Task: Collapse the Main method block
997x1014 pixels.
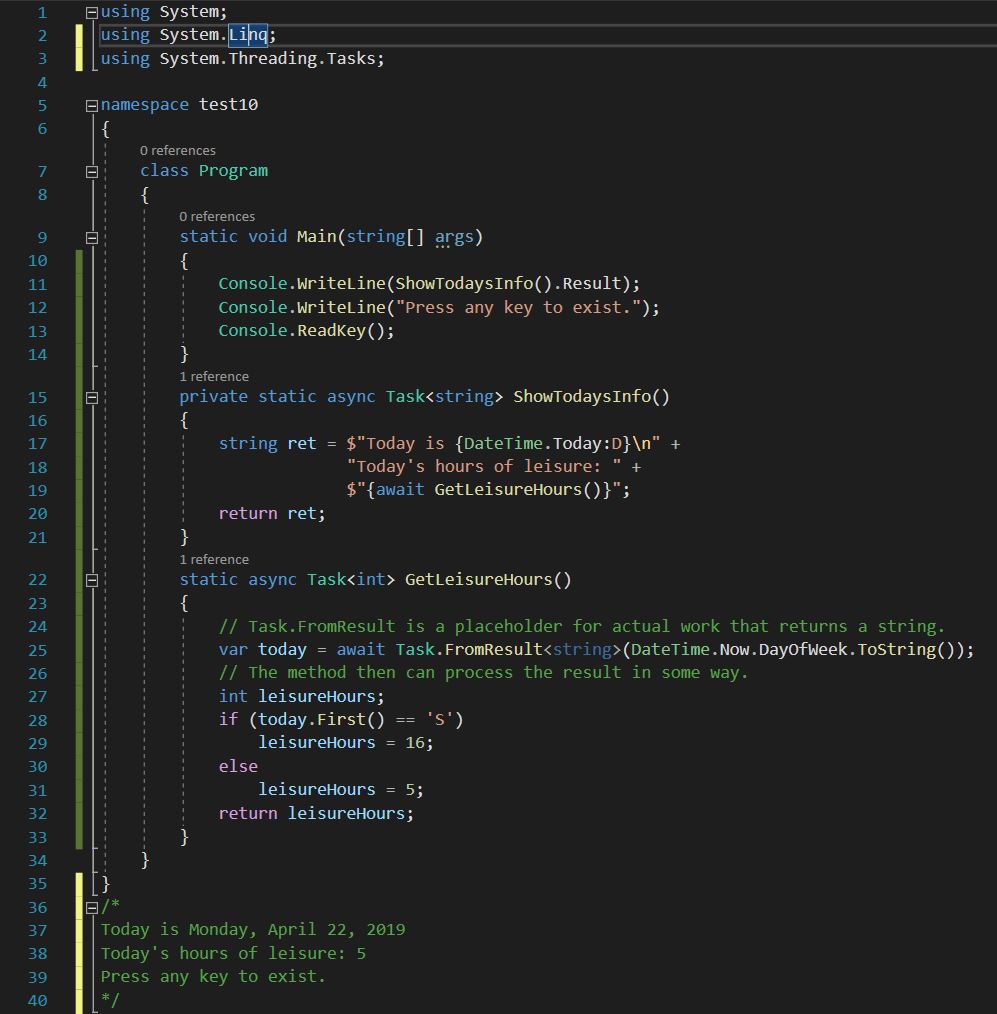Action: tap(92, 238)
